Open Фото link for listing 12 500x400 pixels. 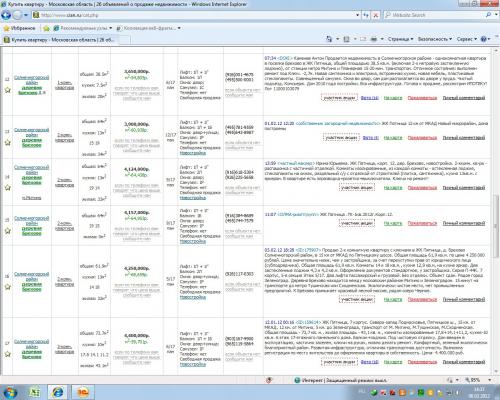pyautogui.click(x=370, y=98)
